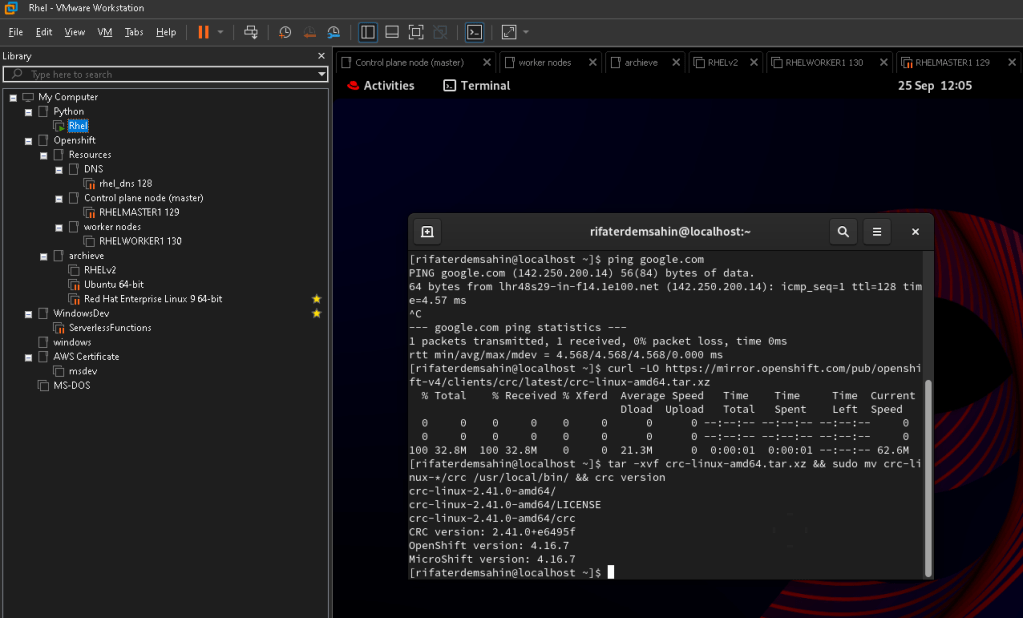The image size is (1023, 618).
Task: Pause the virtual machine with the orange pause icon
Action: 204,32
